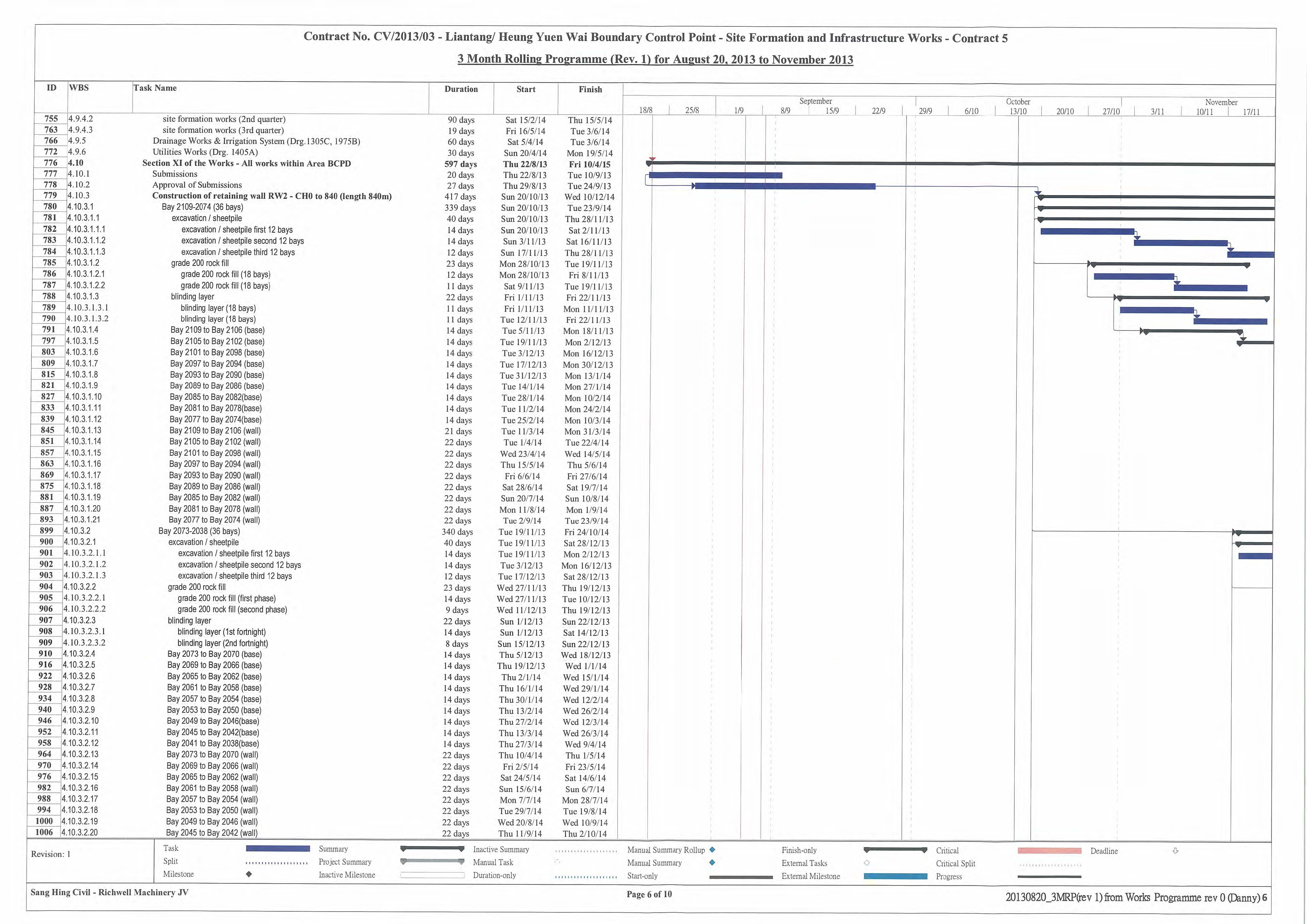Click the '3 Month Rolling Programme (Rev. 1)' subtitle
The height and width of the screenshot is (924, 1307).
pyautogui.click(x=655, y=59)
